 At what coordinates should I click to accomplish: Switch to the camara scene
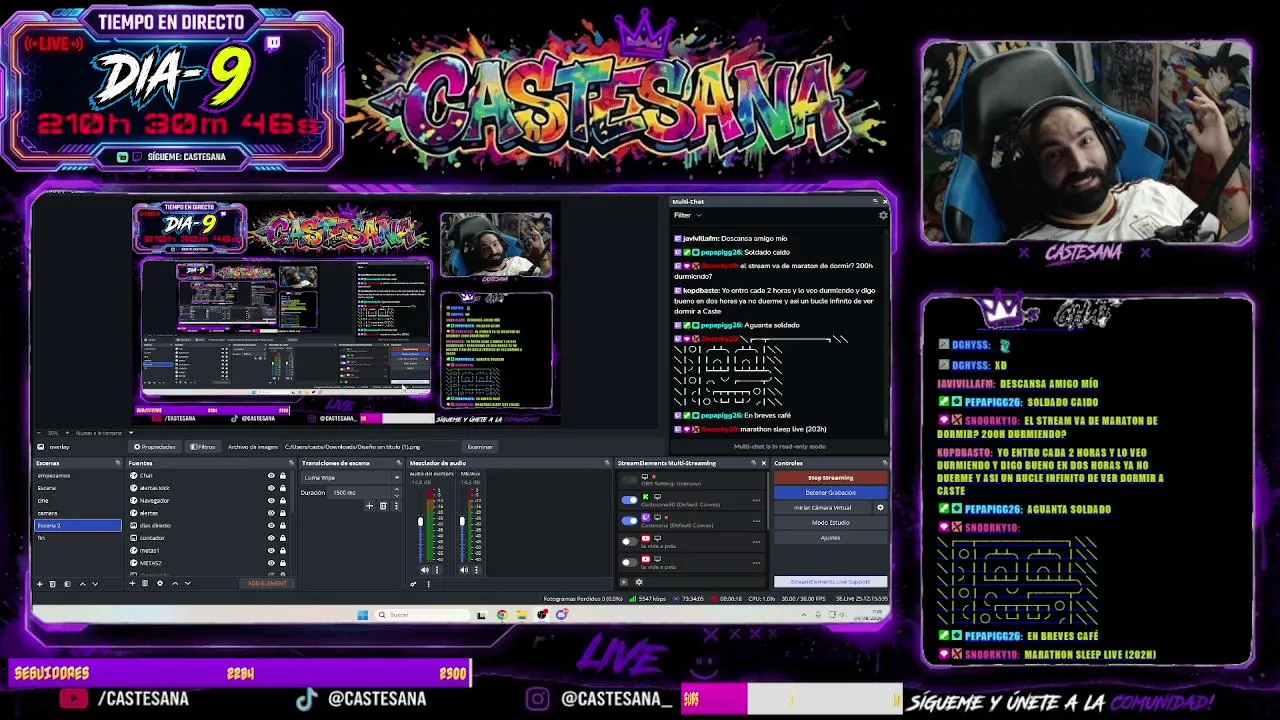point(77,513)
